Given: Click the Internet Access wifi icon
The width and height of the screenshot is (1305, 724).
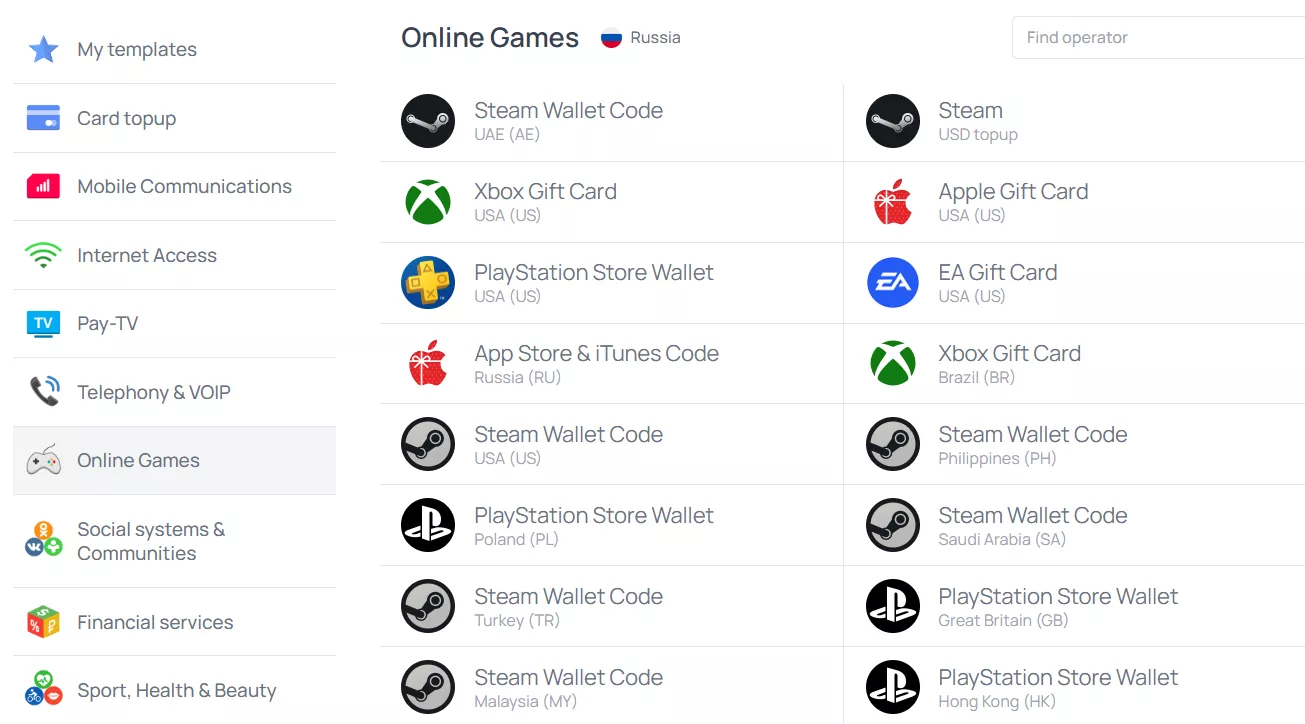Looking at the screenshot, I should pos(43,255).
